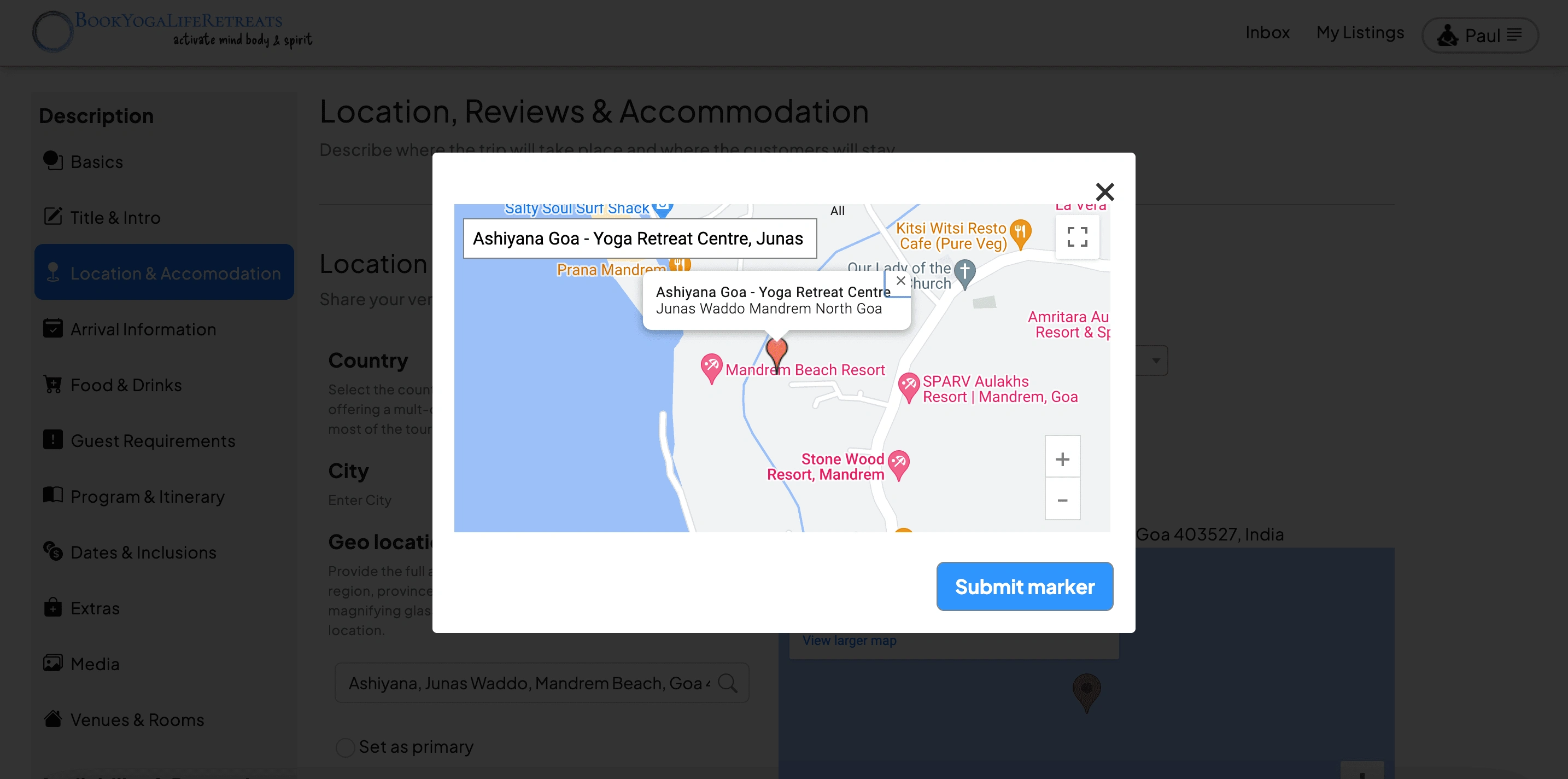The image size is (1568, 779).
Task: Click Our Lady church map pin
Action: coord(964,274)
